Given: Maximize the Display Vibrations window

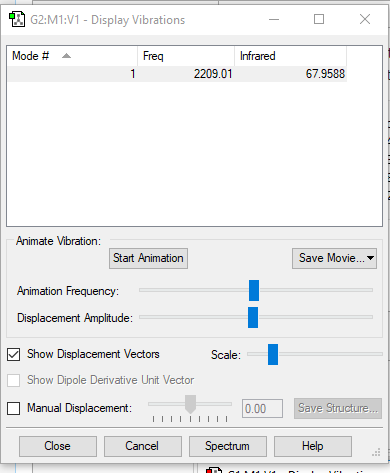Looking at the screenshot, I should (319, 19).
